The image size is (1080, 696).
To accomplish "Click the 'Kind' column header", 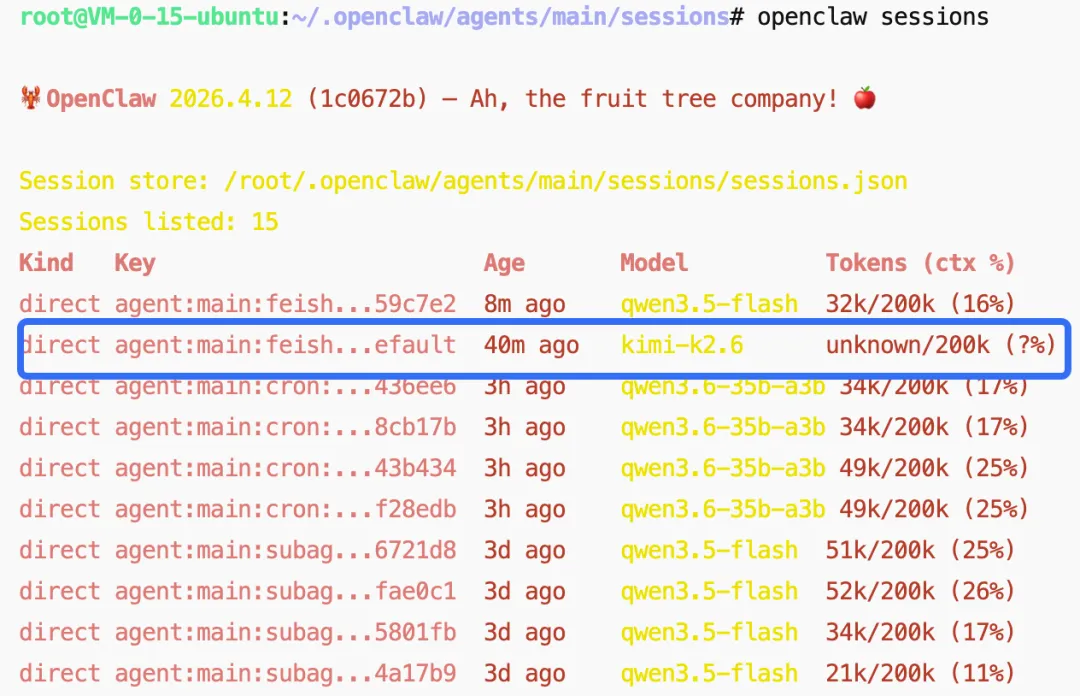I will 46,263.
